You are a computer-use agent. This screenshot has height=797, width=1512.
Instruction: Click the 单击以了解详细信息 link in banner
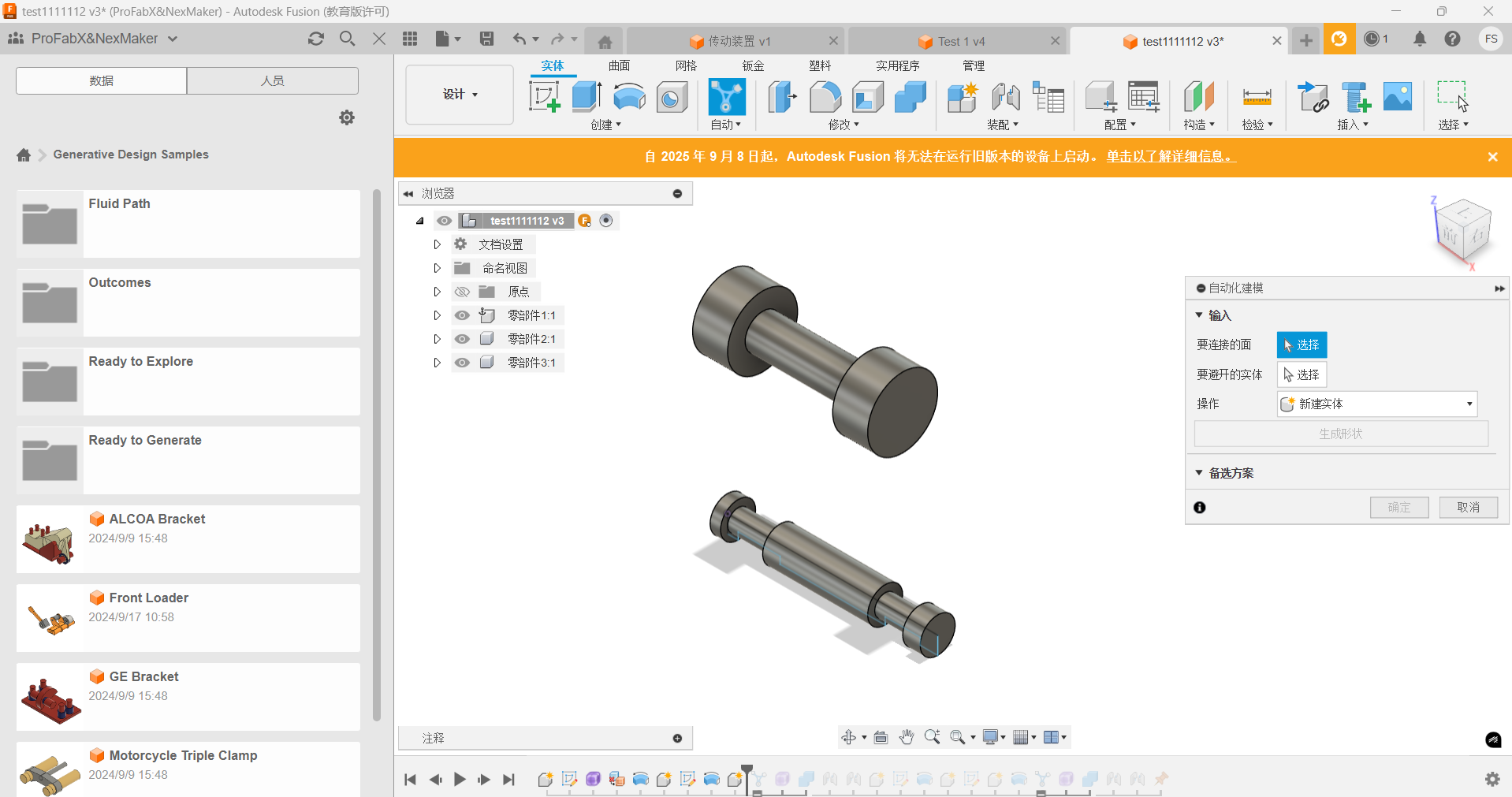pyautogui.click(x=1170, y=156)
